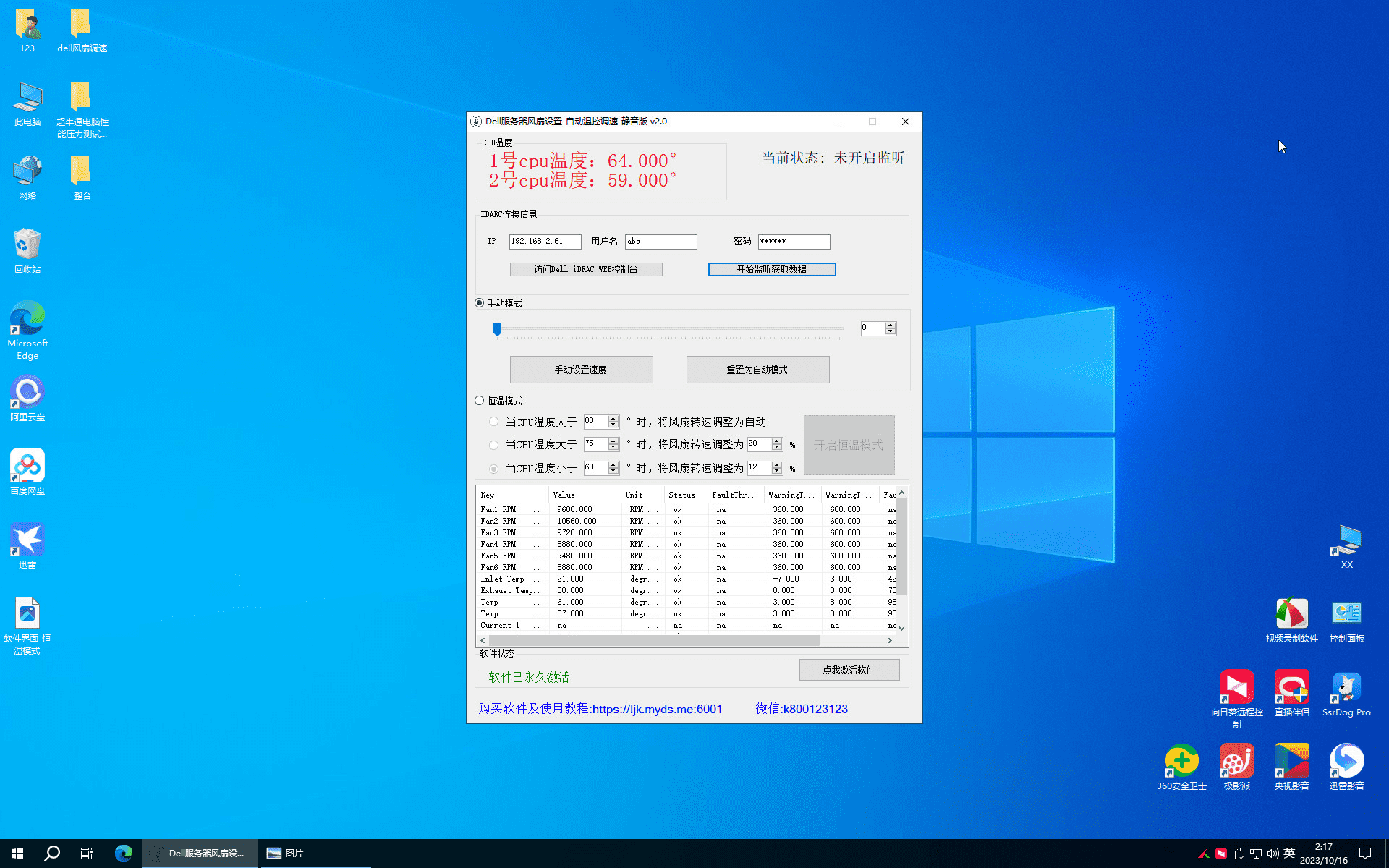Increase the 12% fan speed spinner

pyautogui.click(x=777, y=464)
